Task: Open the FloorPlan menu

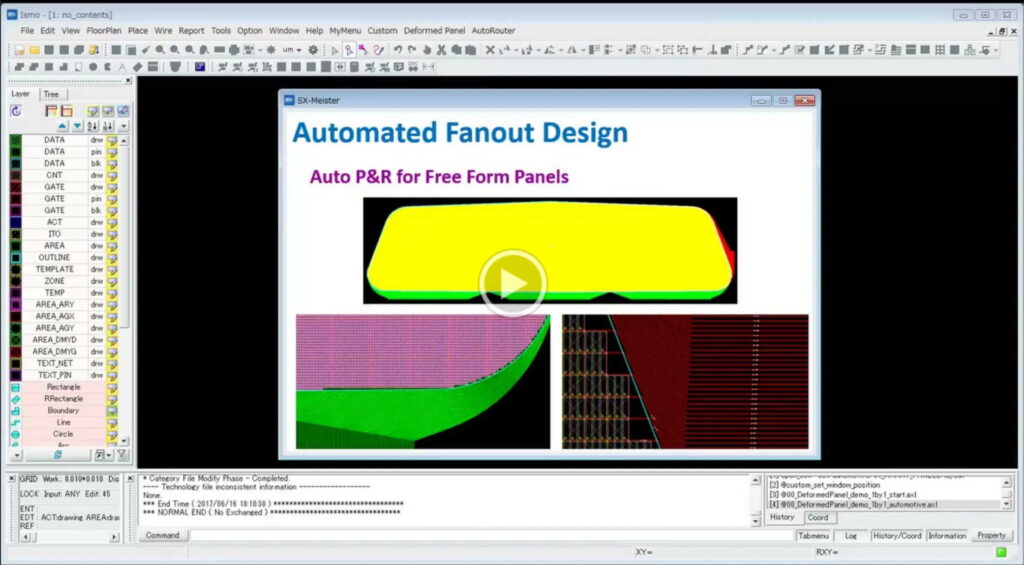Action: 104,31
